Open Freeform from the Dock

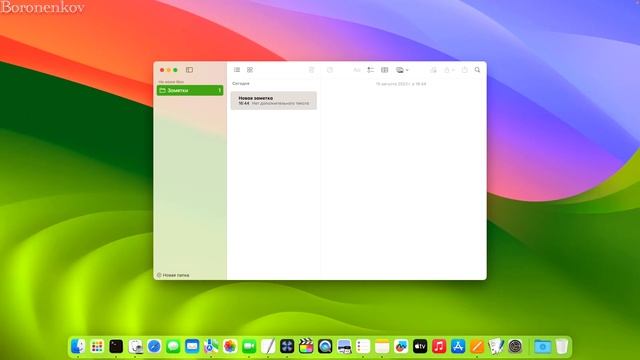click(x=401, y=346)
